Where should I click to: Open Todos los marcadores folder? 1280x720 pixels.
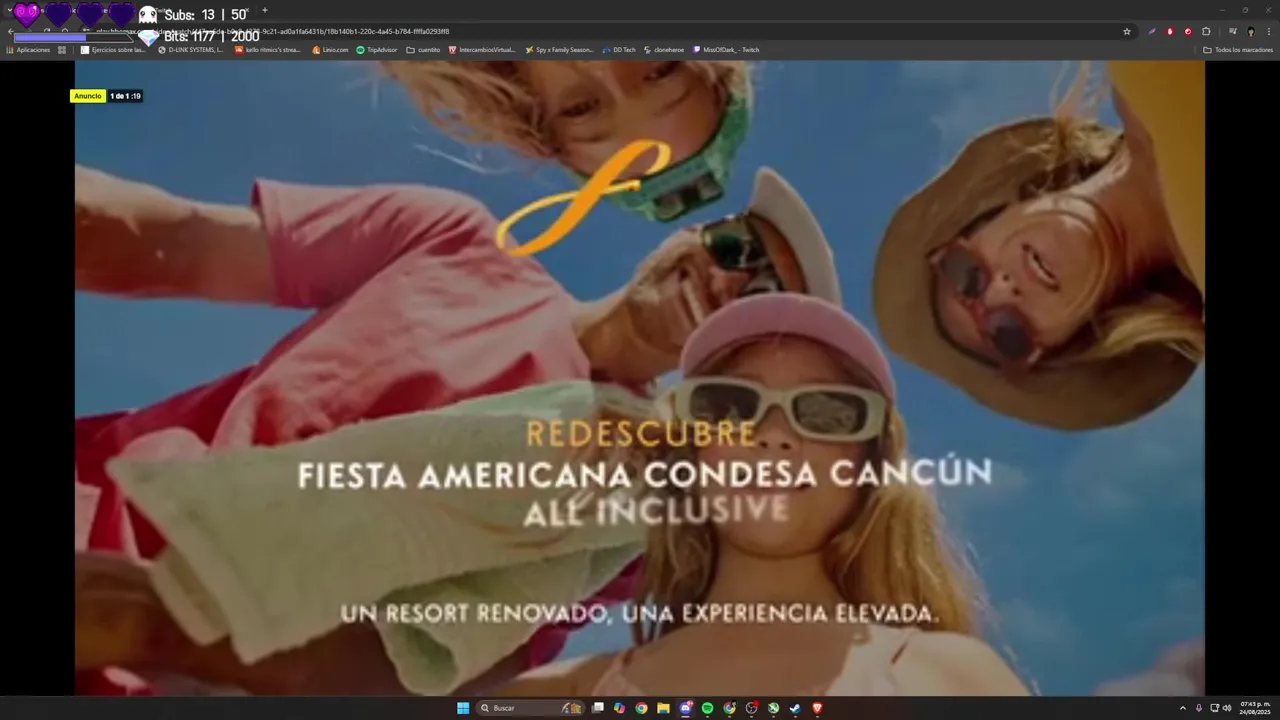pyautogui.click(x=1238, y=49)
